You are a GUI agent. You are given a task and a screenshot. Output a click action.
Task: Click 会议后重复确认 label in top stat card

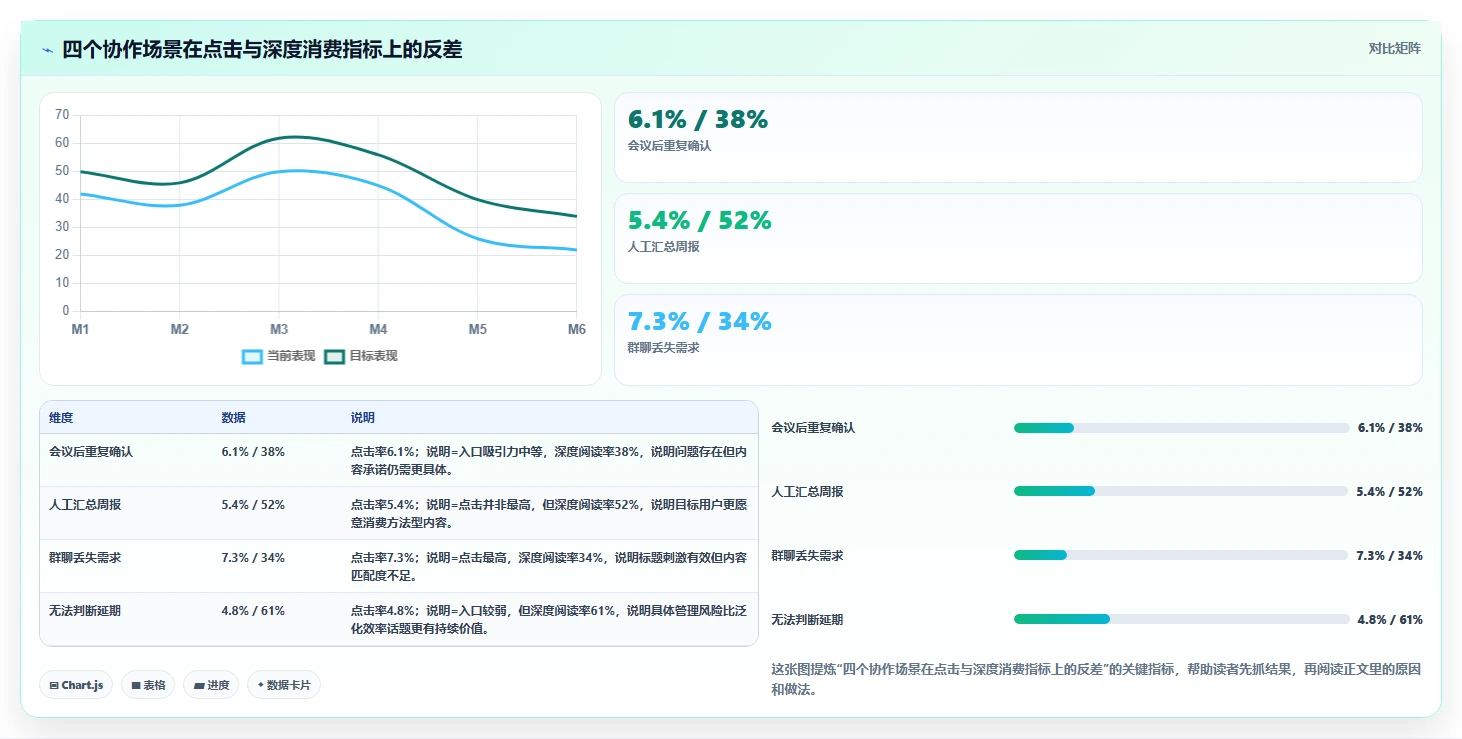[x=669, y=146]
